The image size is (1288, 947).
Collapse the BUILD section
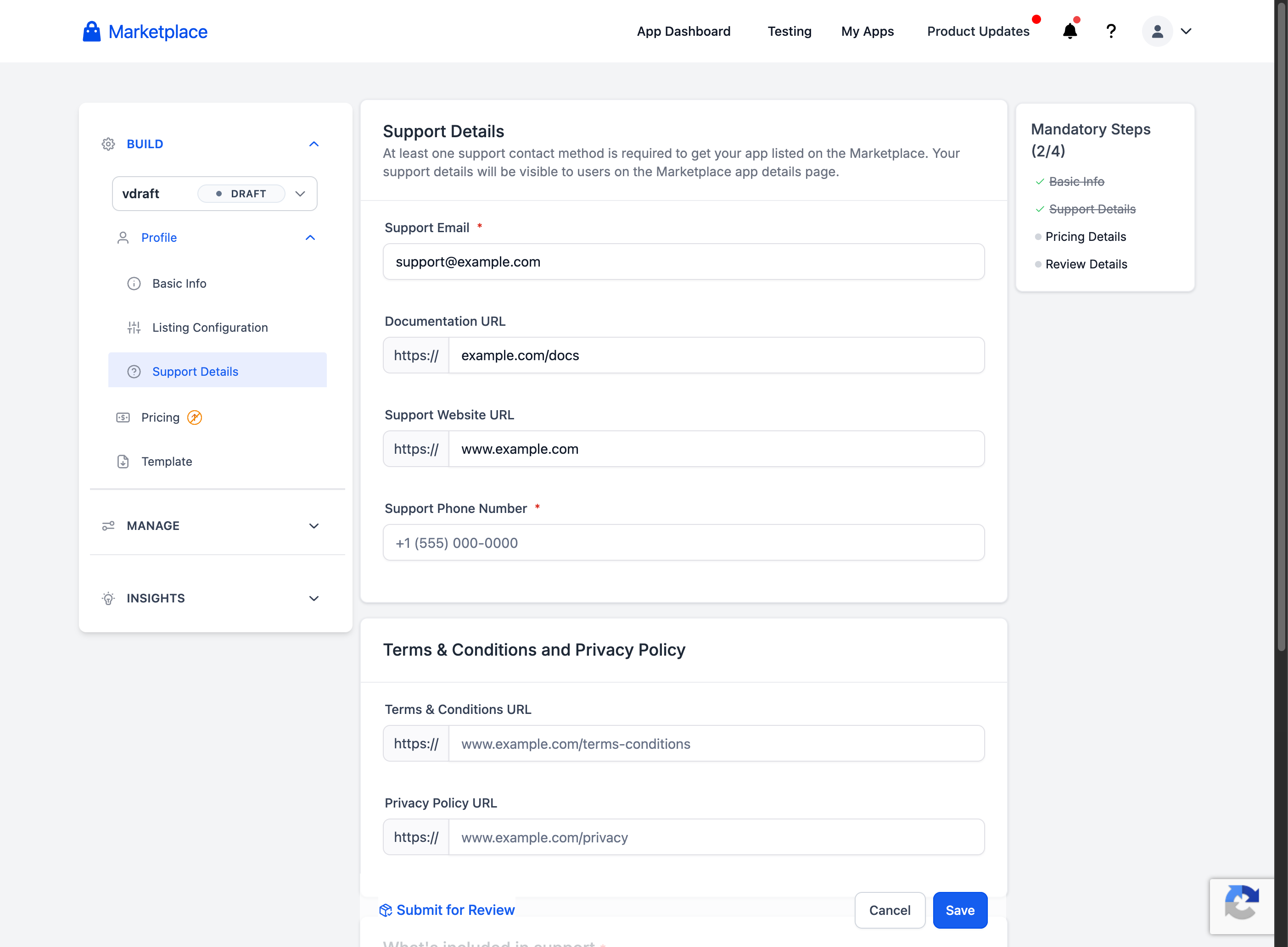[314, 144]
